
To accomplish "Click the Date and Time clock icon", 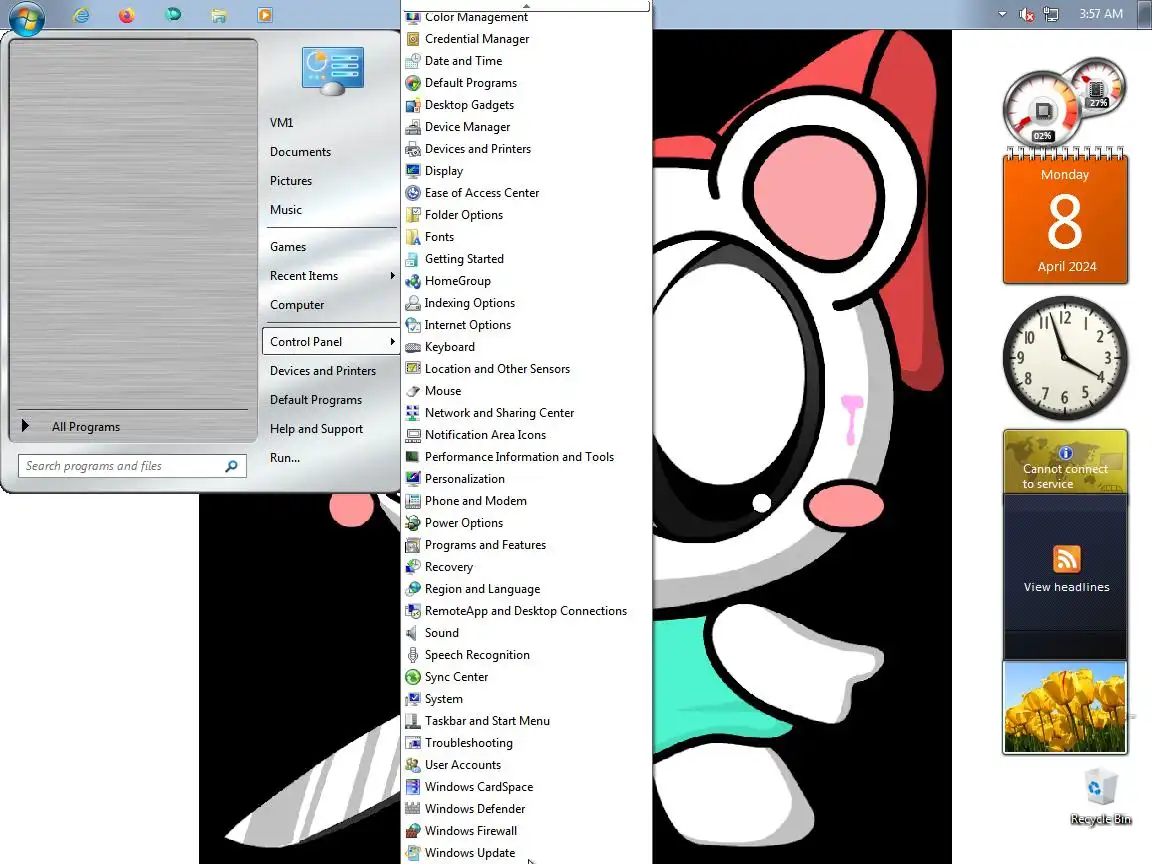I will tap(413, 61).
